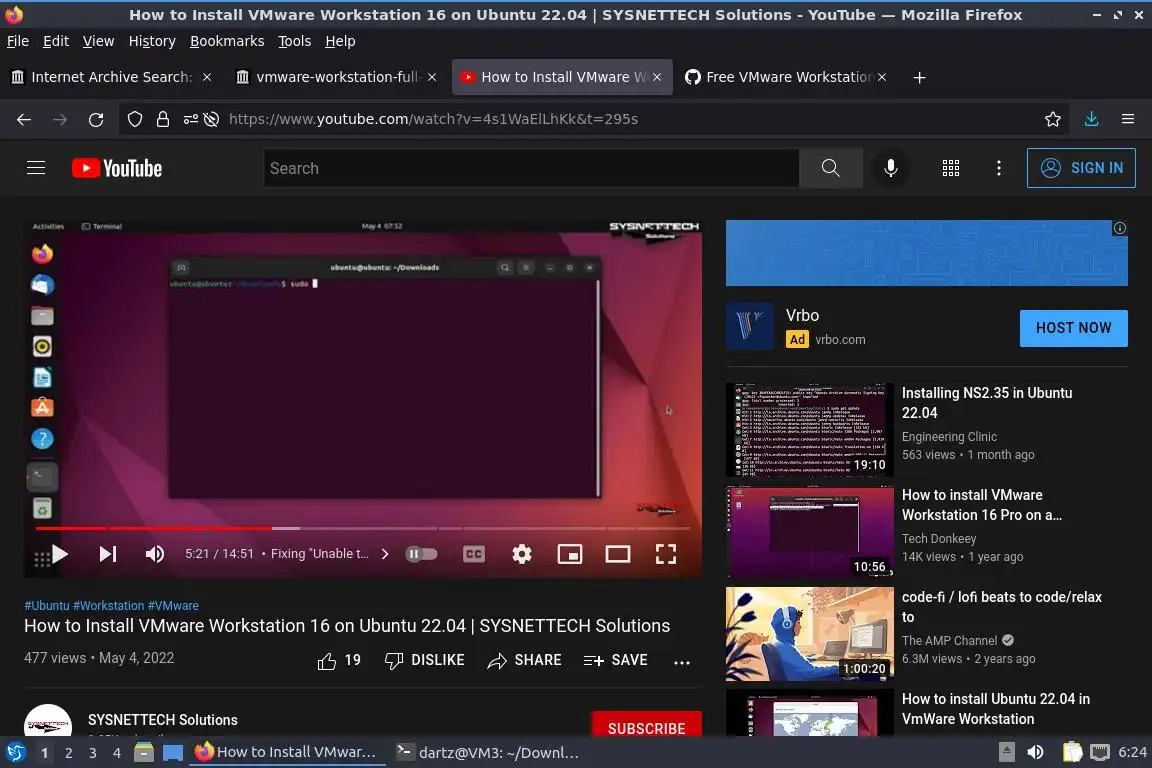Click the SIGN IN button
The height and width of the screenshot is (768, 1152).
tap(1081, 168)
